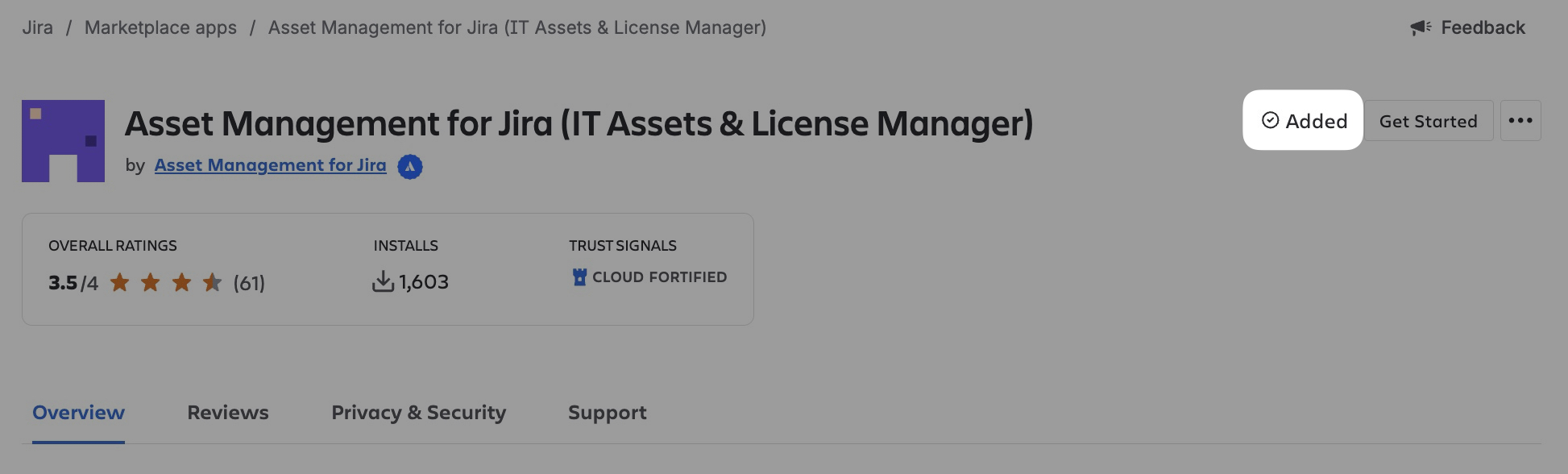Click the Cloud Fortified castle icon
Image resolution: width=1568 pixels, height=474 pixels.
click(579, 277)
